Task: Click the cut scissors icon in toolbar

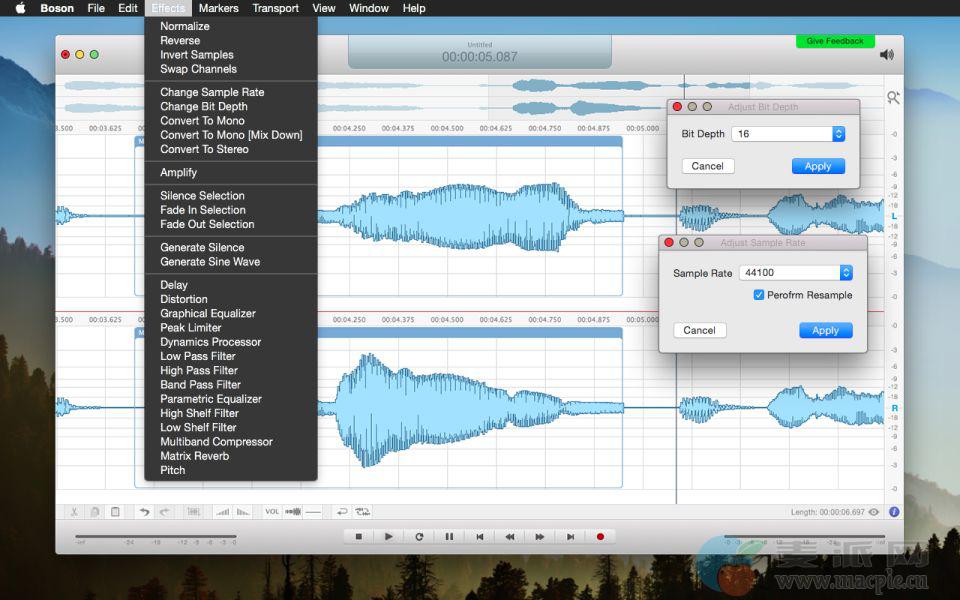Action: click(x=73, y=512)
